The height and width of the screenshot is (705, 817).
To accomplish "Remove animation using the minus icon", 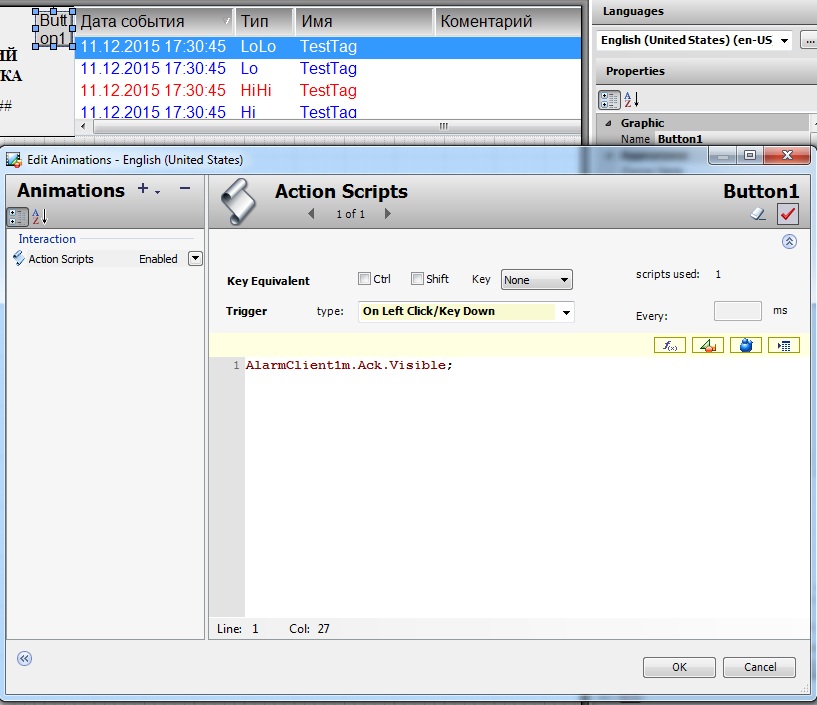I will coord(184,189).
